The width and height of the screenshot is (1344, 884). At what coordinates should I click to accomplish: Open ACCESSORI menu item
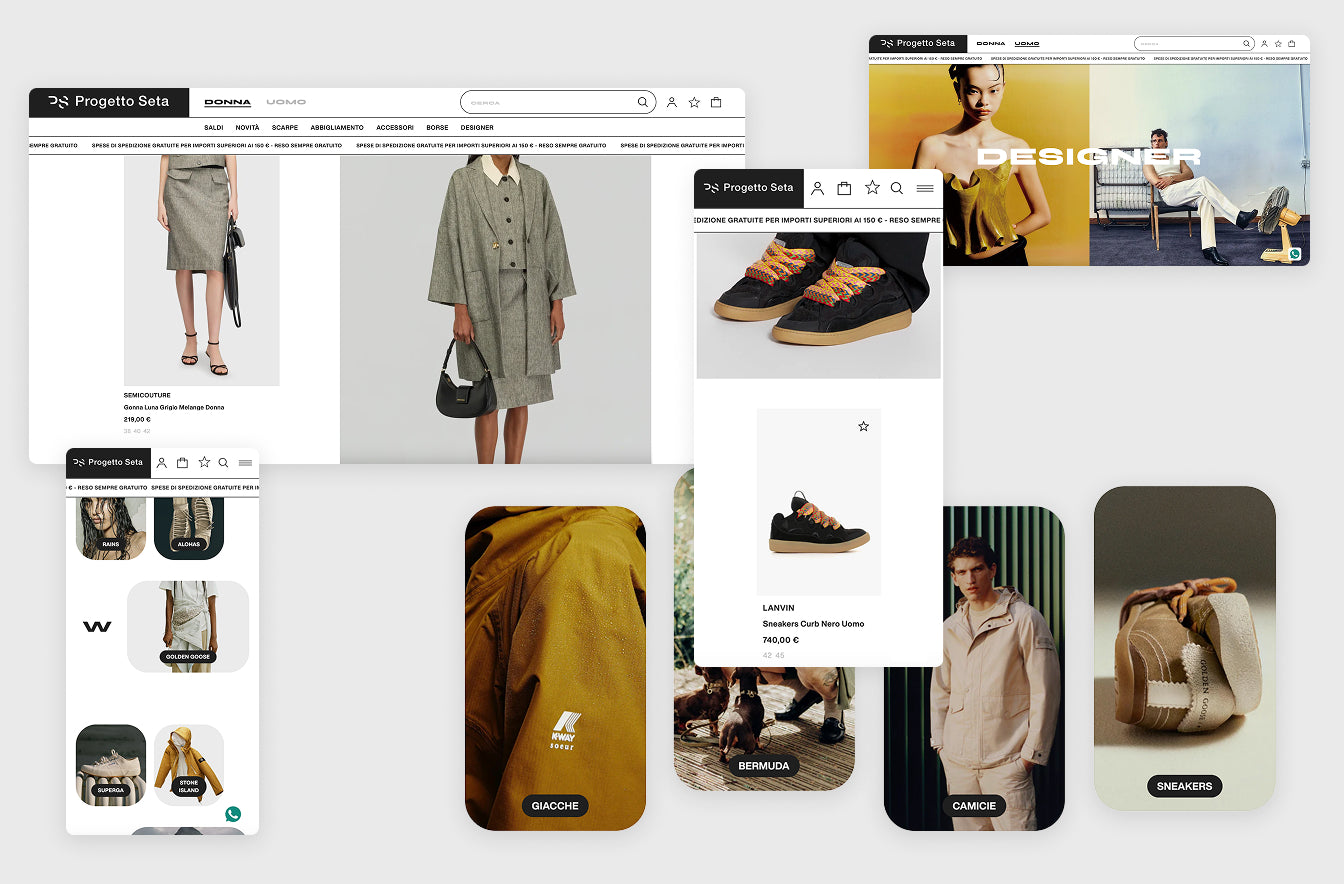pos(395,128)
